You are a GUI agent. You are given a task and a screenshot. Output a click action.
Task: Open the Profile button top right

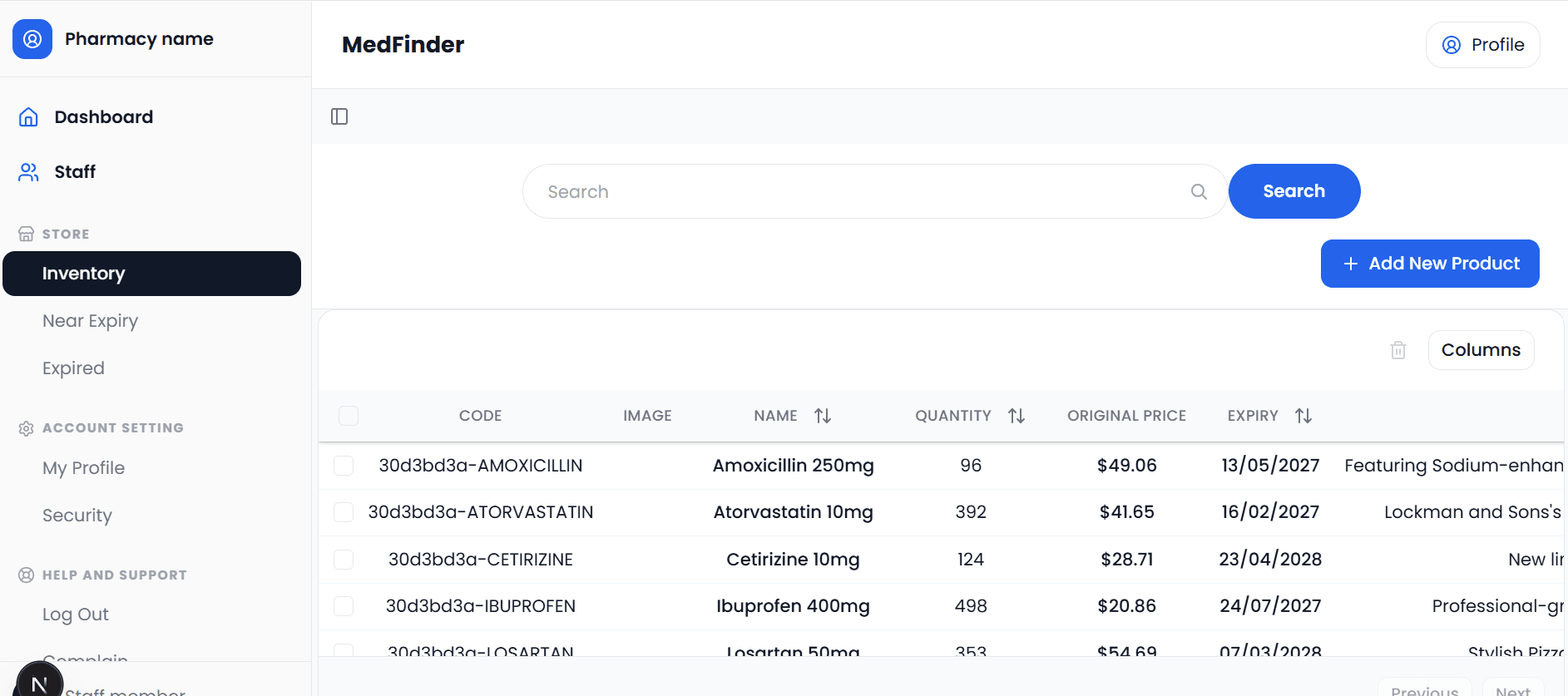click(x=1482, y=45)
